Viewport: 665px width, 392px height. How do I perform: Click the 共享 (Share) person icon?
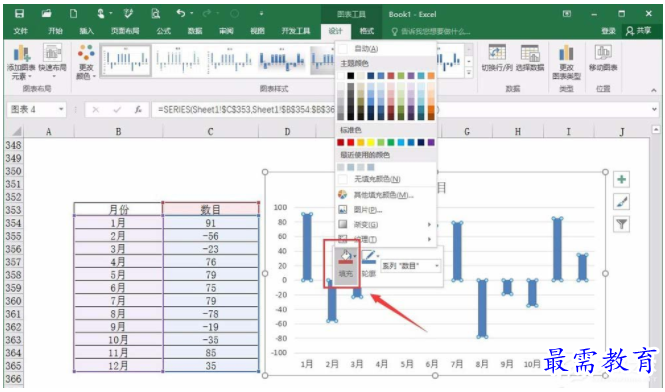click(x=630, y=31)
